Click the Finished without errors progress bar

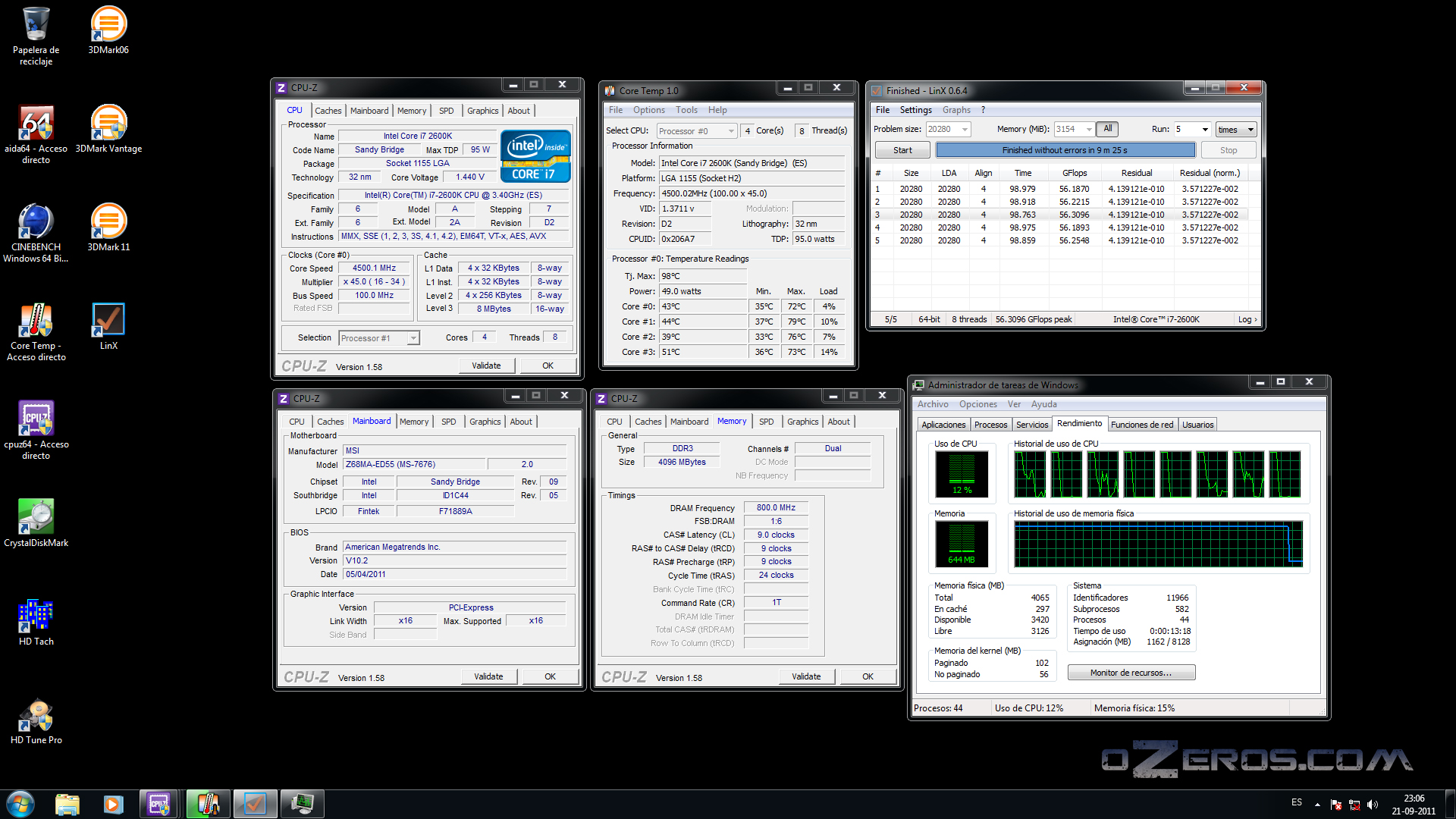pos(1065,150)
